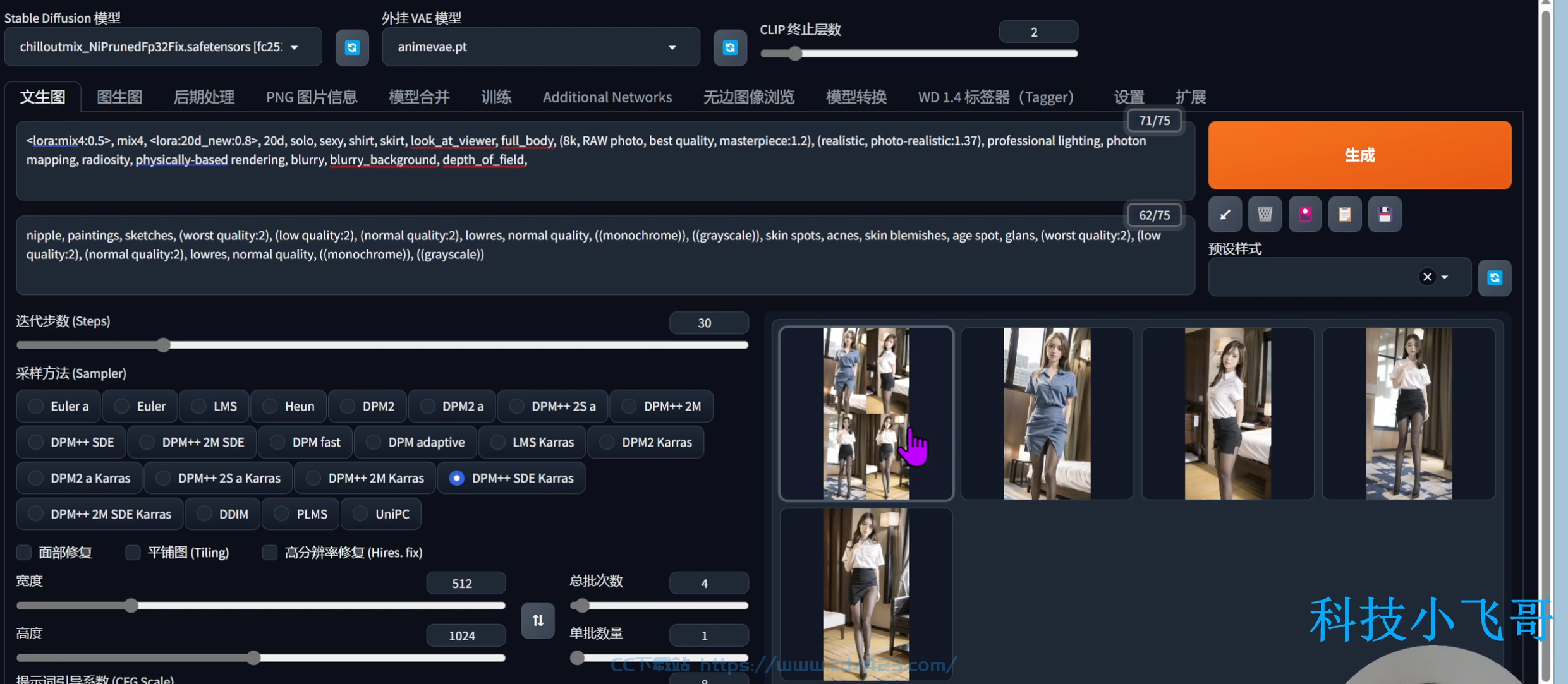
Task: Select the DPM++ 2M Karras sampler
Action: coord(365,478)
